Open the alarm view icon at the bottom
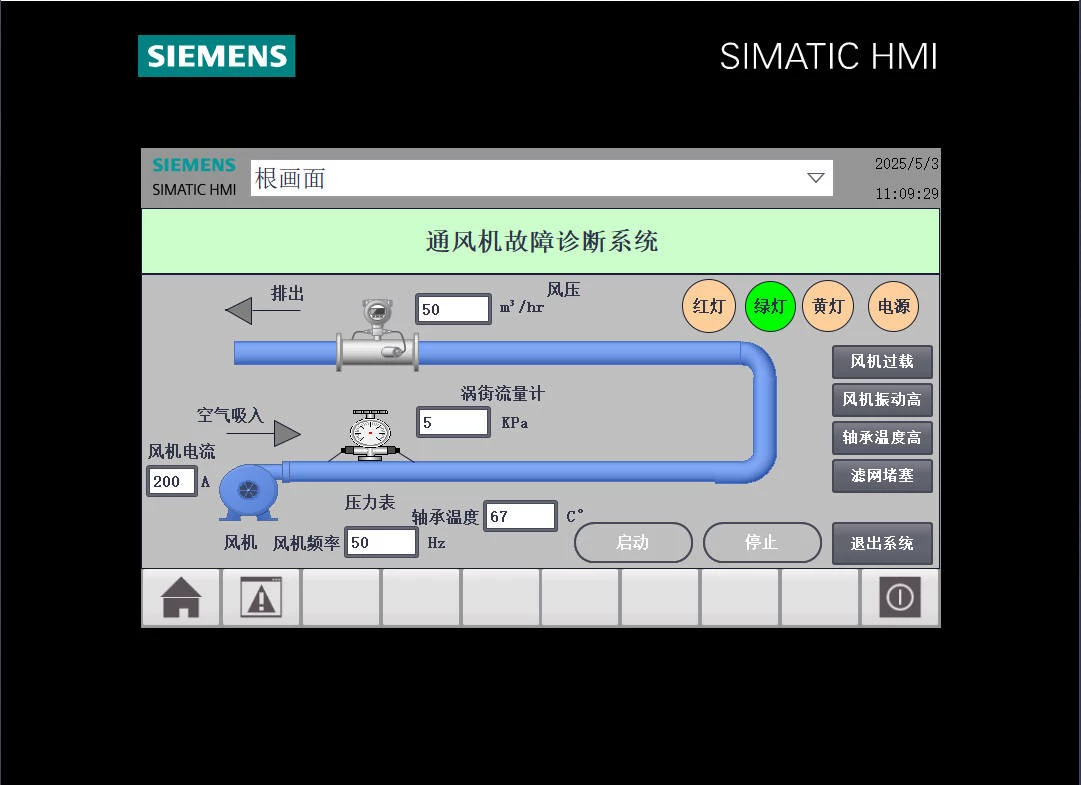 point(261,596)
